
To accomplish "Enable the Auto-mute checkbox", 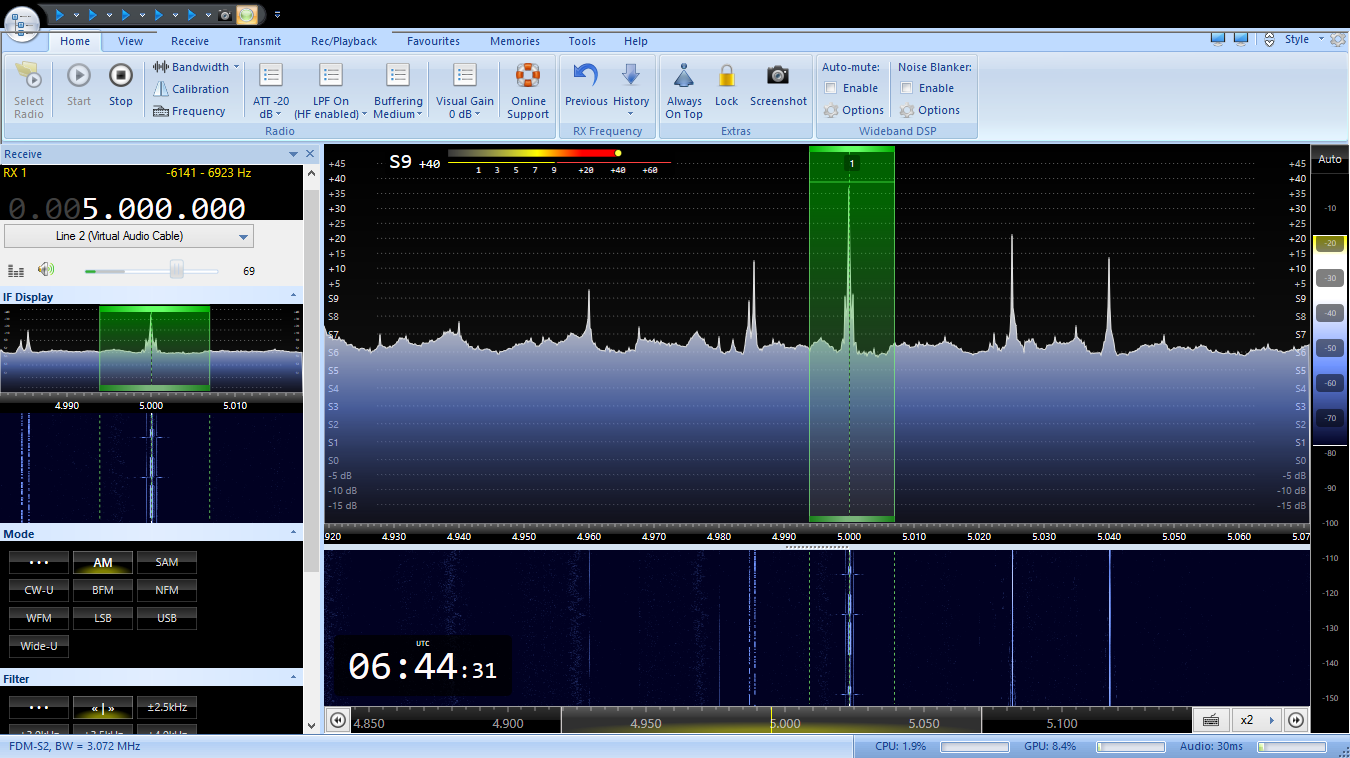I will tap(831, 88).
